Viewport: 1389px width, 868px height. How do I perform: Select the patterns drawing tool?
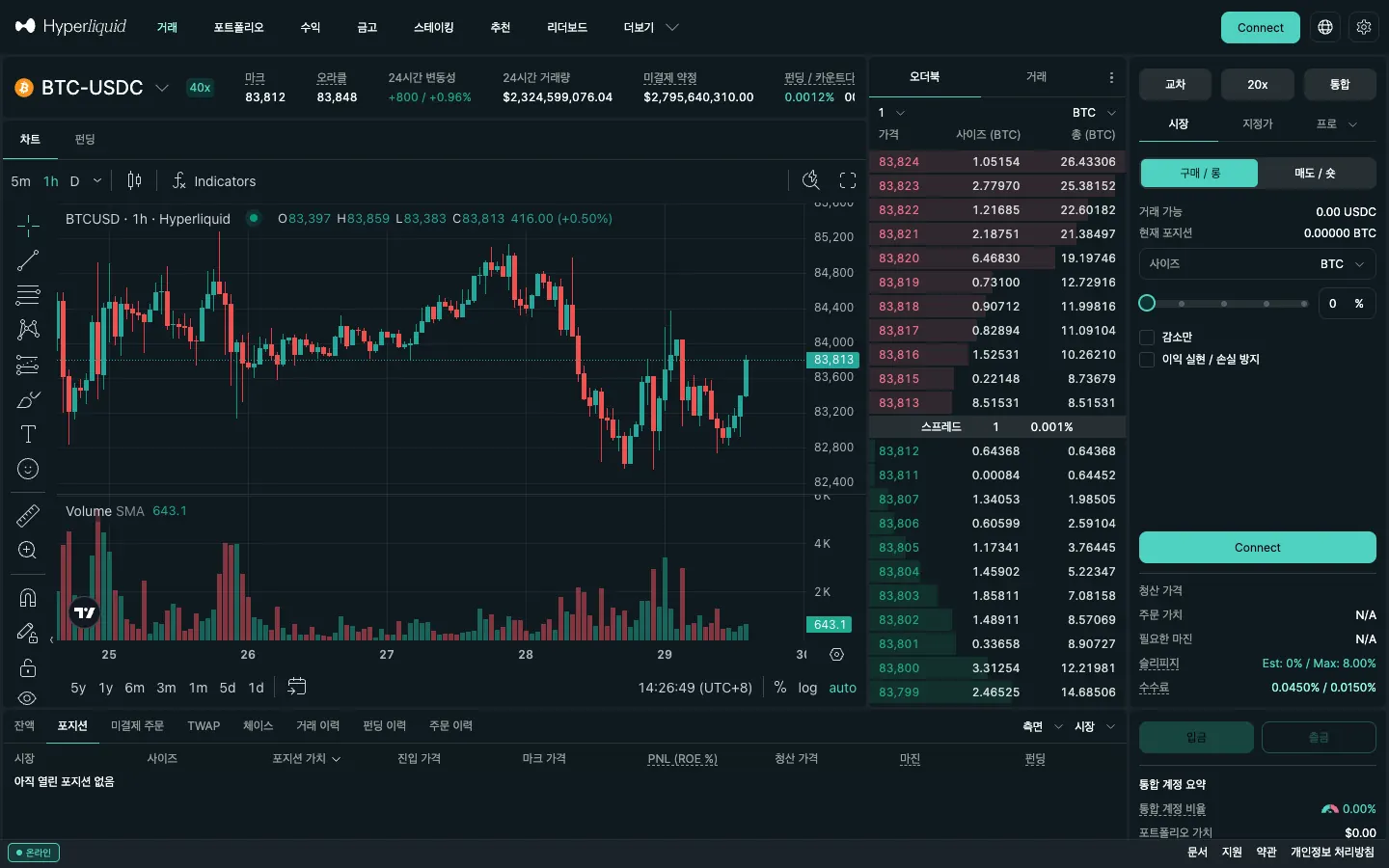pos(28,330)
